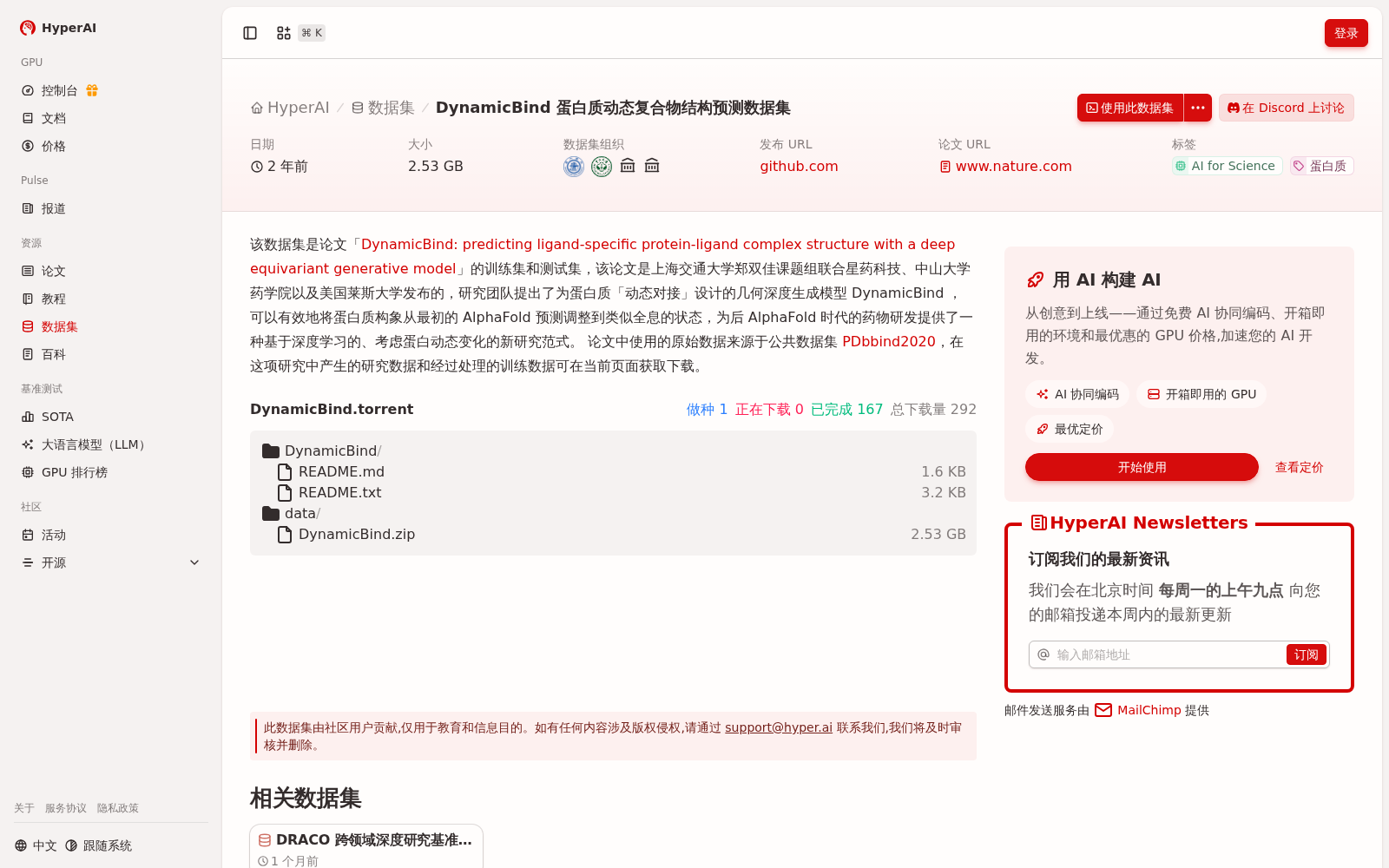
Task: Open the www.nature.com paper link
Action: [x=1005, y=166]
